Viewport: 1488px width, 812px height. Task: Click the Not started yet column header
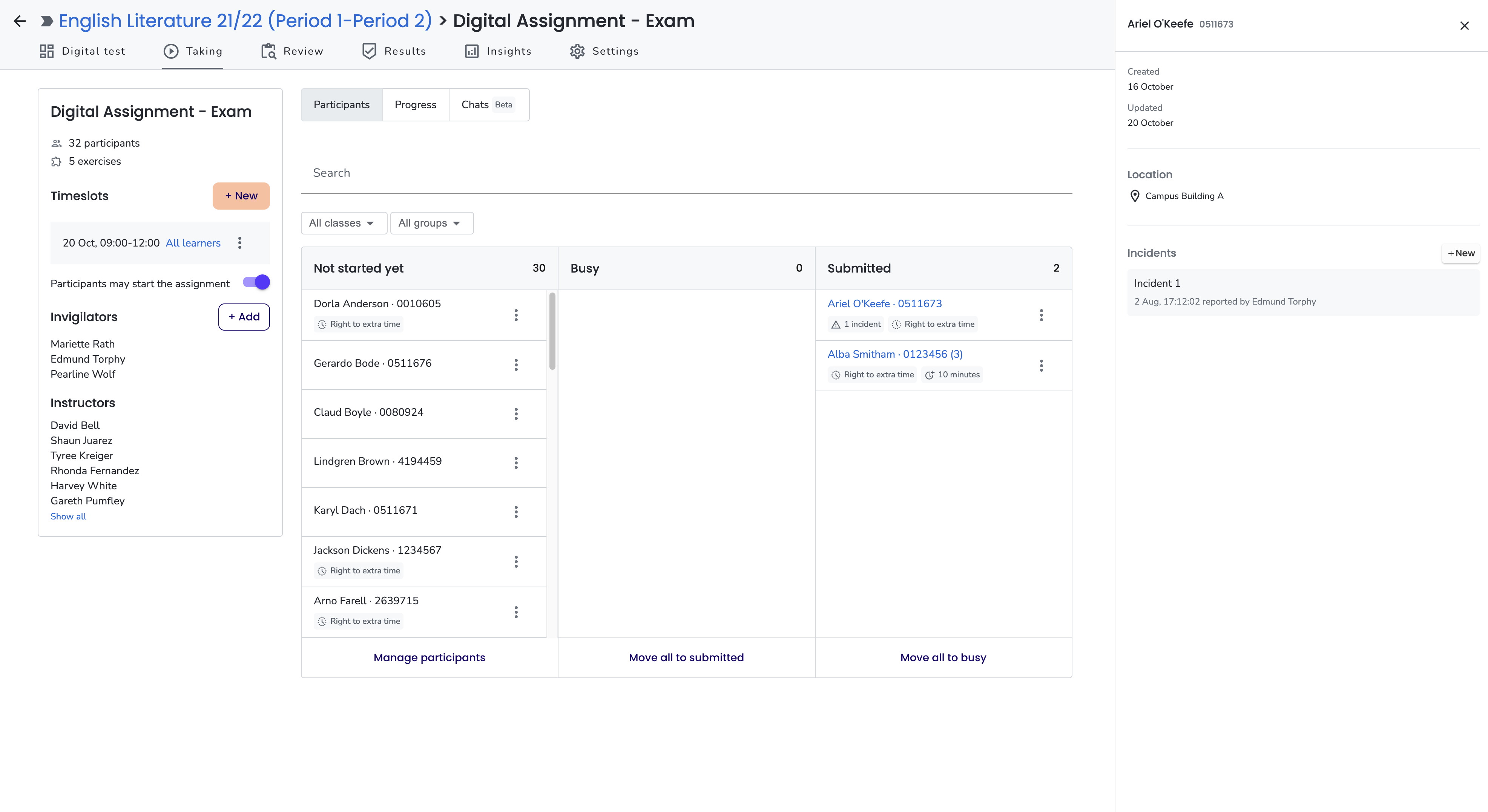(x=429, y=268)
